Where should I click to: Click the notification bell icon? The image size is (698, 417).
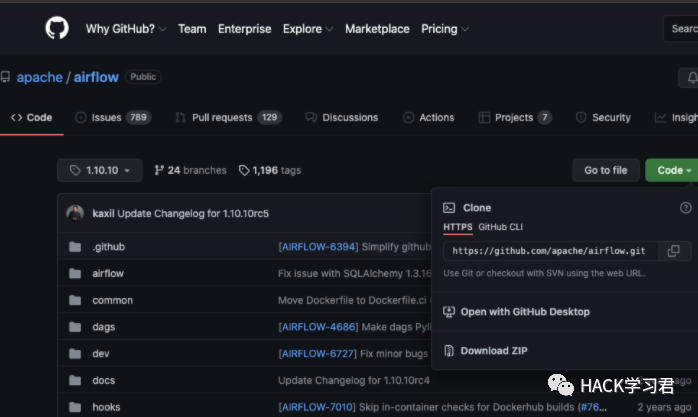coord(692,78)
